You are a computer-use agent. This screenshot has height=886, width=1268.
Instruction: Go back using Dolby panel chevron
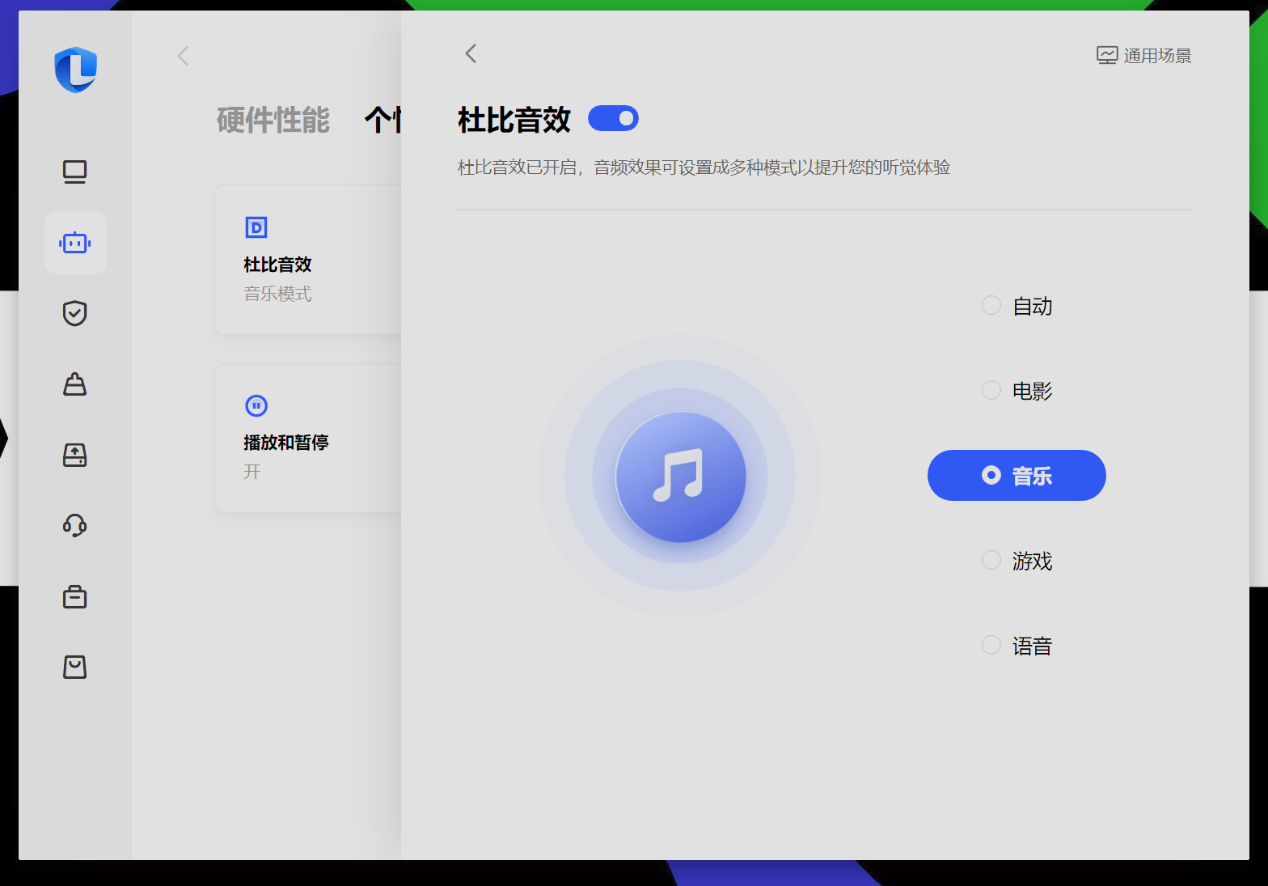(471, 54)
